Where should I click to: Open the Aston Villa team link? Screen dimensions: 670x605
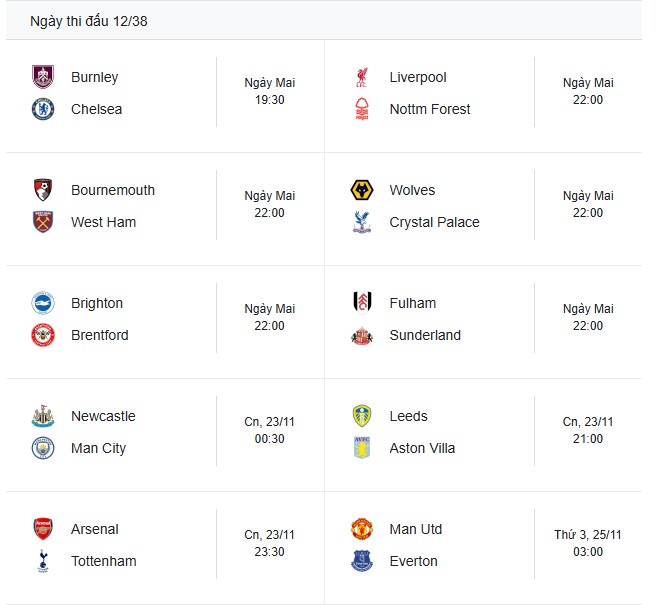pyautogui.click(x=422, y=448)
